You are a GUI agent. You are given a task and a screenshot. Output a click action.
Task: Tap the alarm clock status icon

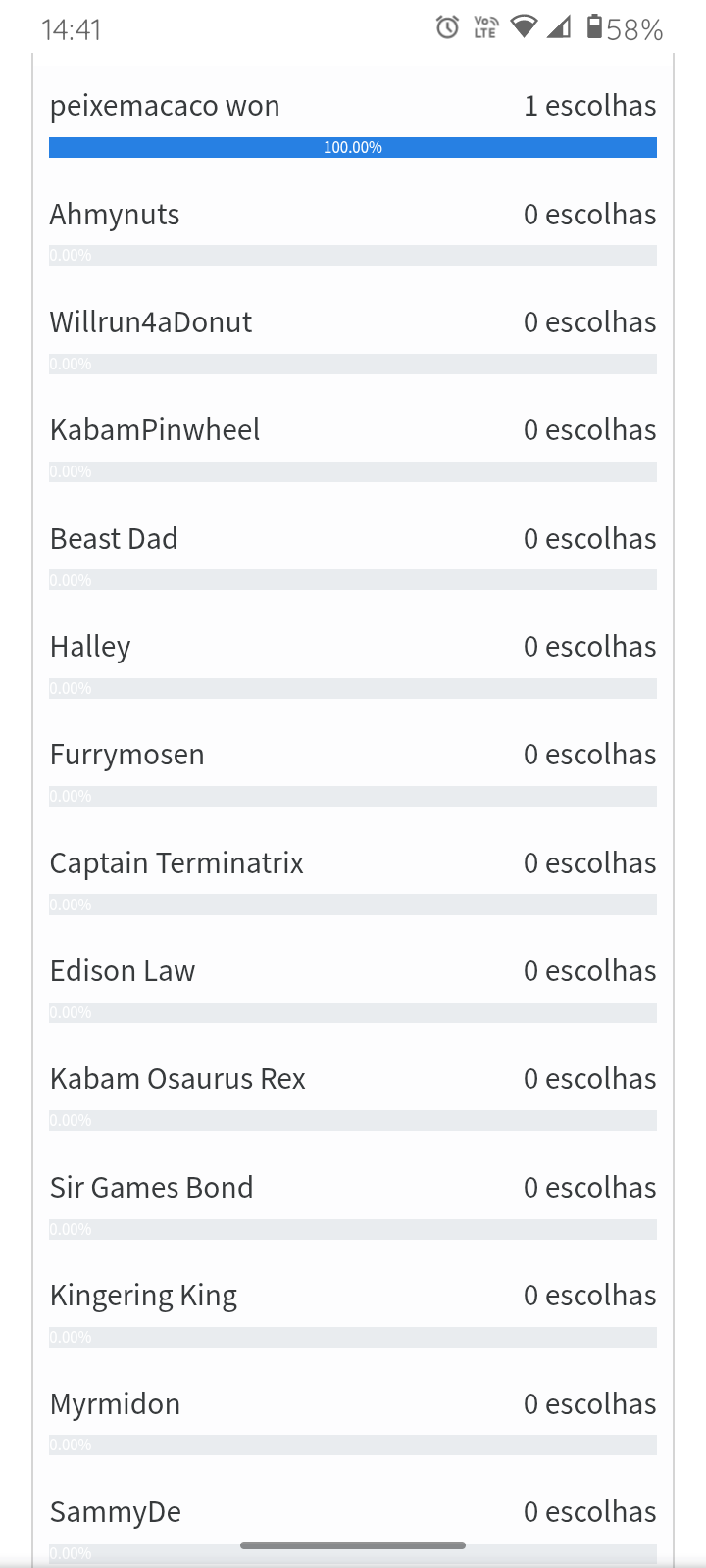447,27
